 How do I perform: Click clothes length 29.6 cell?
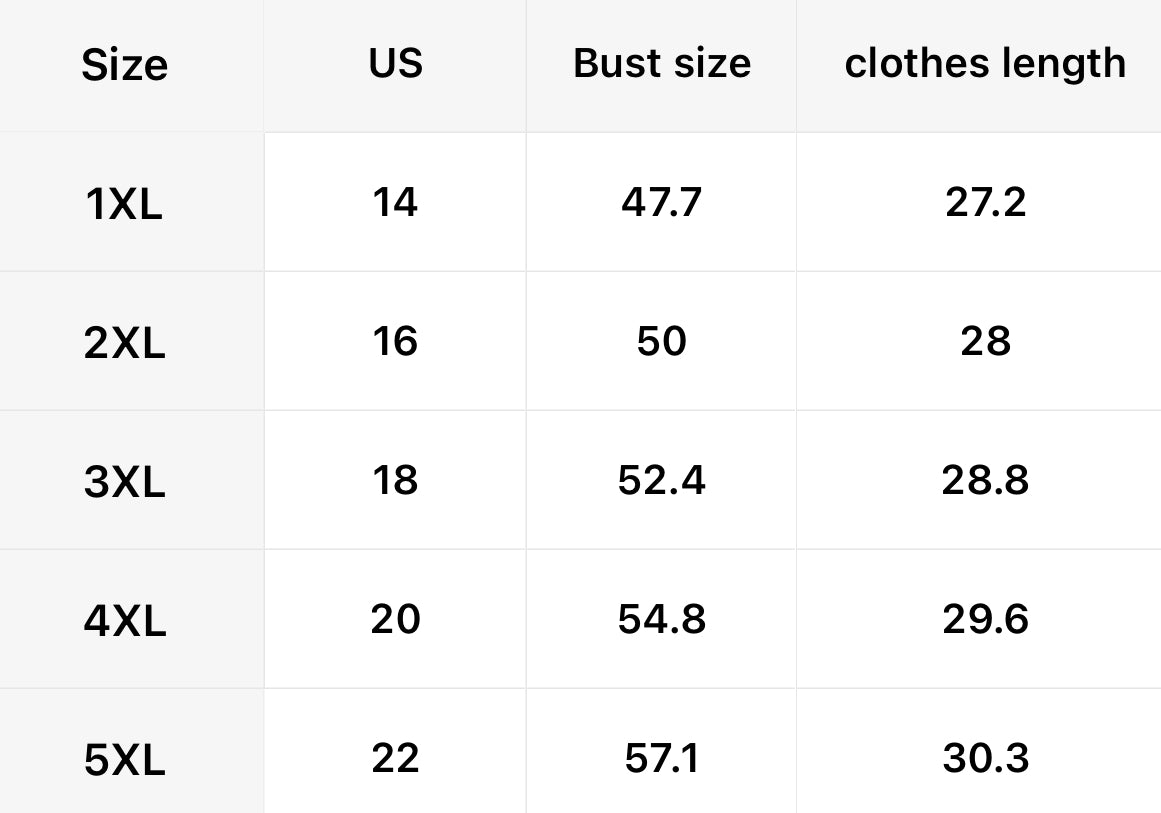985,620
